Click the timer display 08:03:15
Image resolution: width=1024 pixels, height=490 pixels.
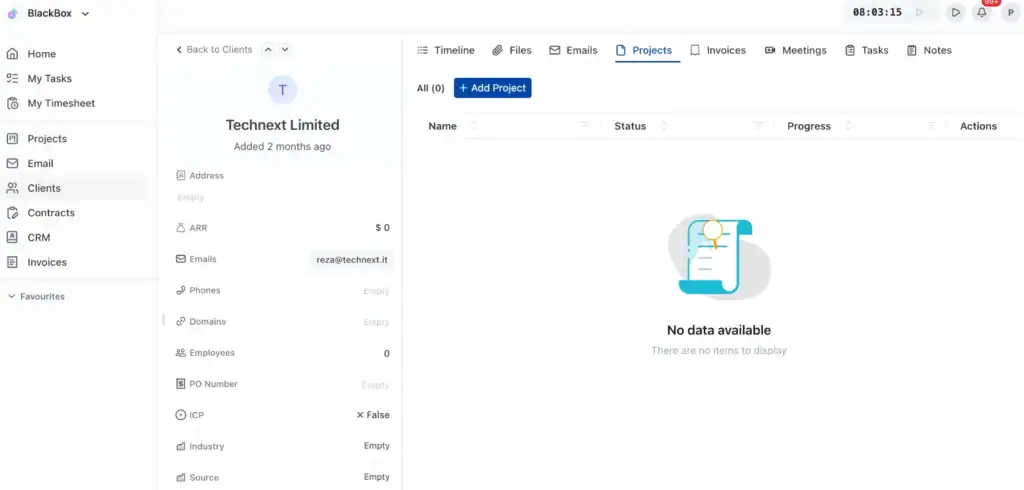pyautogui.click(x=877, y=12)
